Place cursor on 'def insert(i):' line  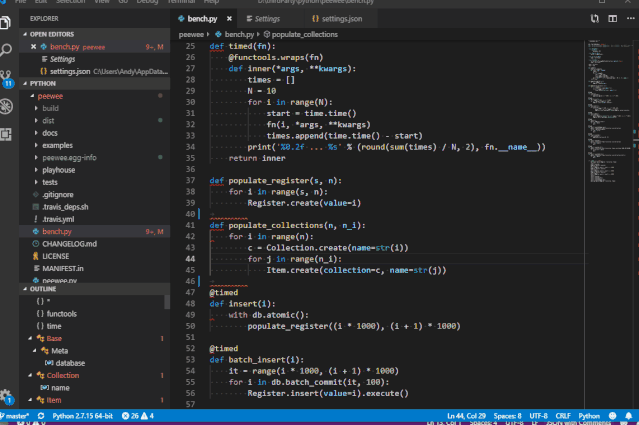pyautogui.click(x=242, y=304)
